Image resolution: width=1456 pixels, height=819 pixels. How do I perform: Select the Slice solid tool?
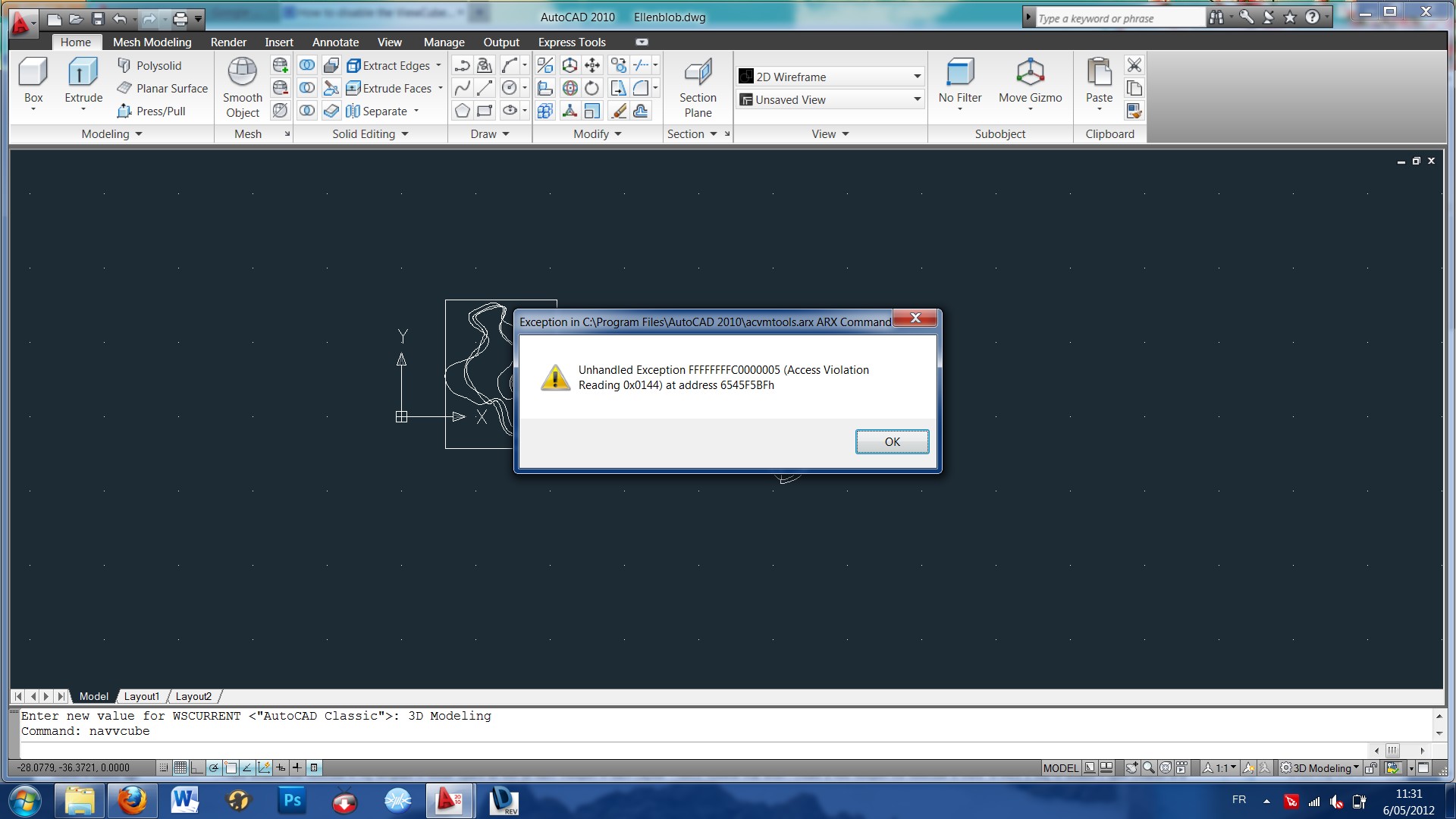pos(331,88)
